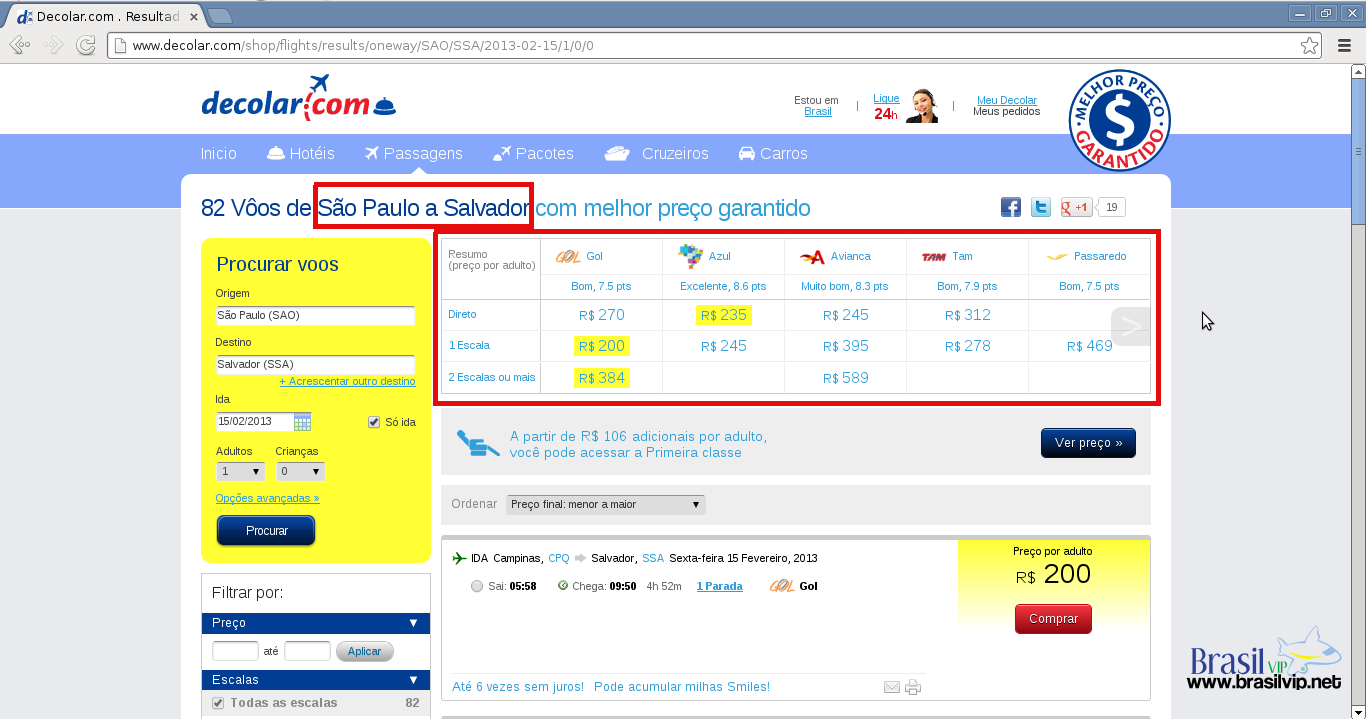This screenshot has height=719, width=1366.
Task: Click the first class seat icon
Action: pyautogui.click(x=478, y=443)
